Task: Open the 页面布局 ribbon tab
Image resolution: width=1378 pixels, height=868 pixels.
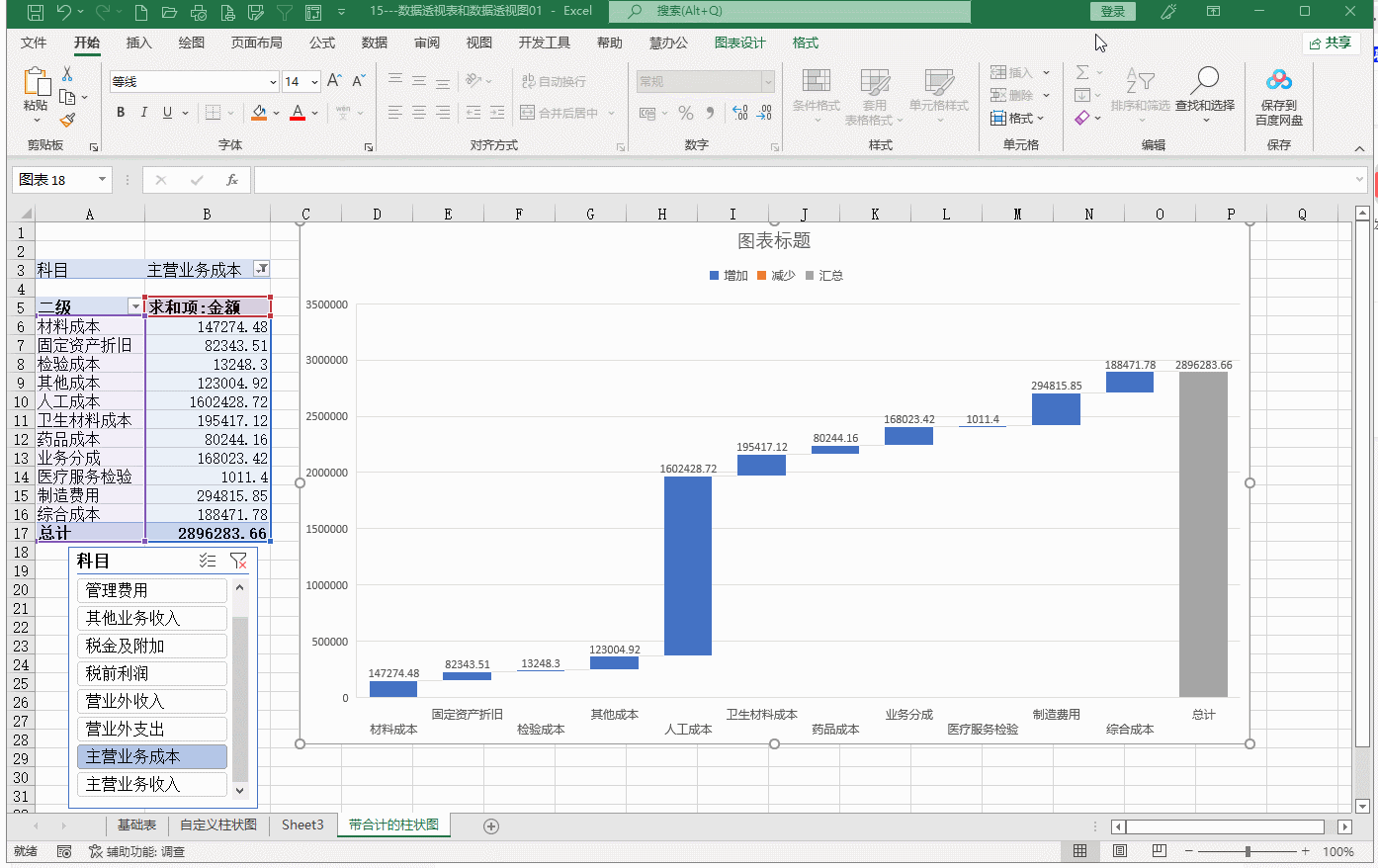Action: point(257,43)
